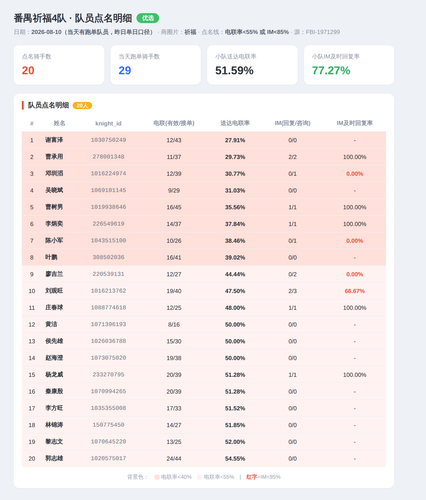The width and height of the screenshot is (426, 500).
Task: Open the 当天跑单骑手数 card showing 29
Action: pos(156,65)
